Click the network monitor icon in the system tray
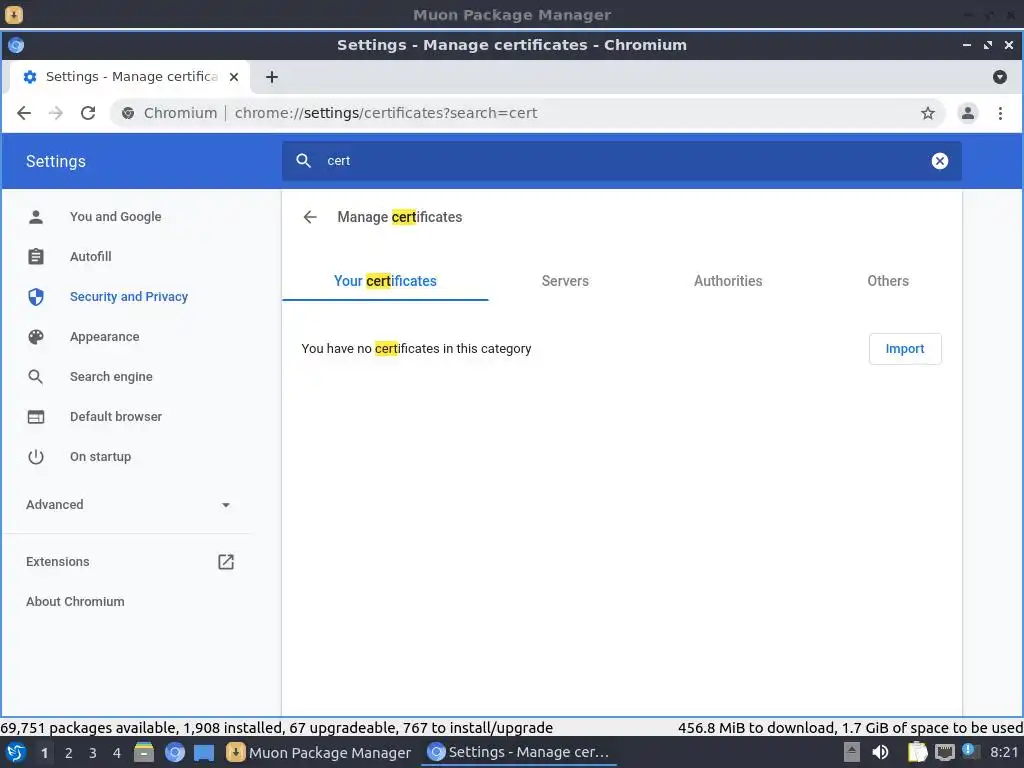 click(x=944, y=753)
